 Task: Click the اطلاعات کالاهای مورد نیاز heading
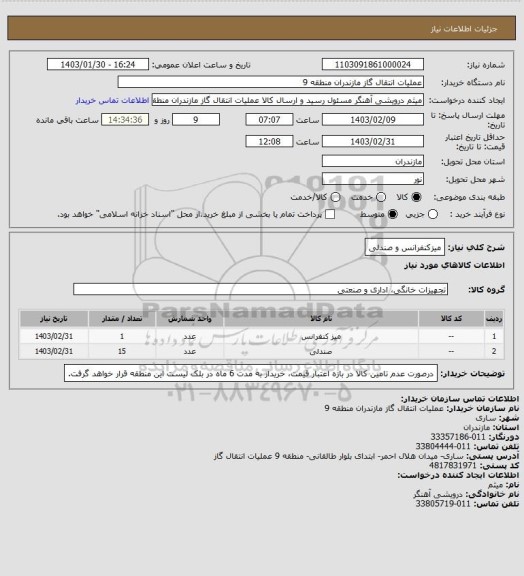click(454, 265)
